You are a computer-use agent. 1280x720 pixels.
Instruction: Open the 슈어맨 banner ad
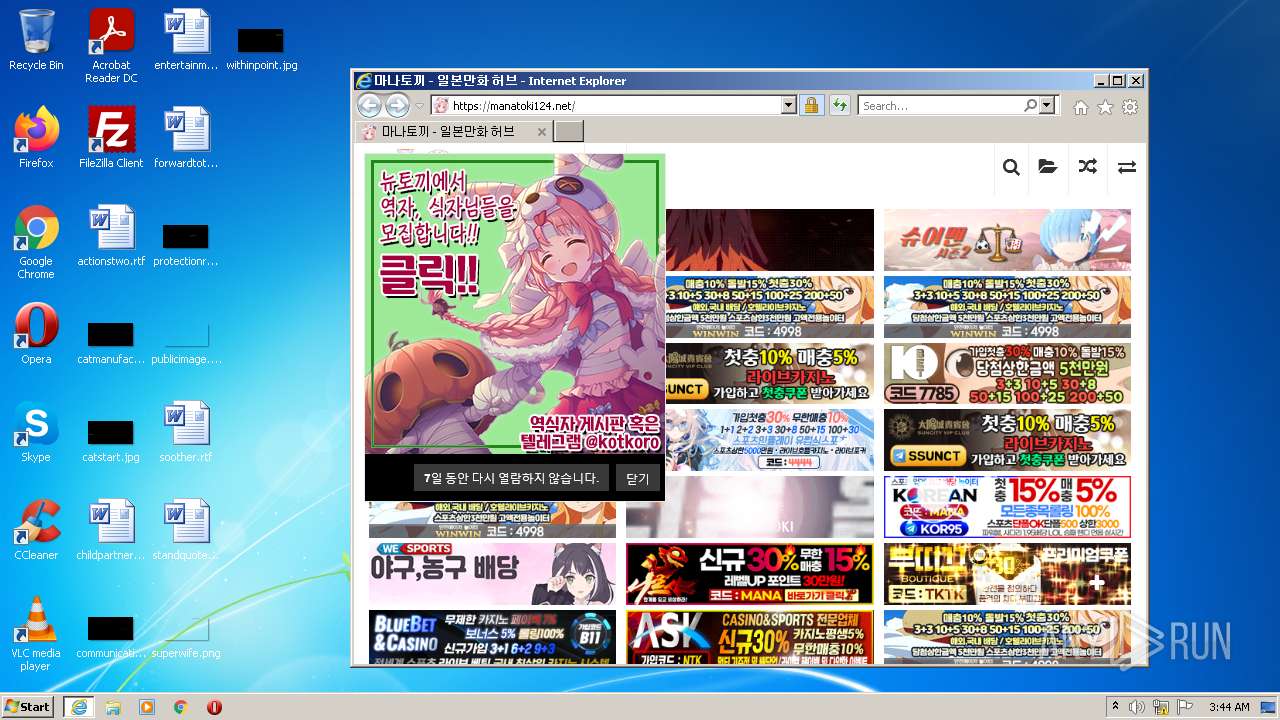[x=1007, y=240]
